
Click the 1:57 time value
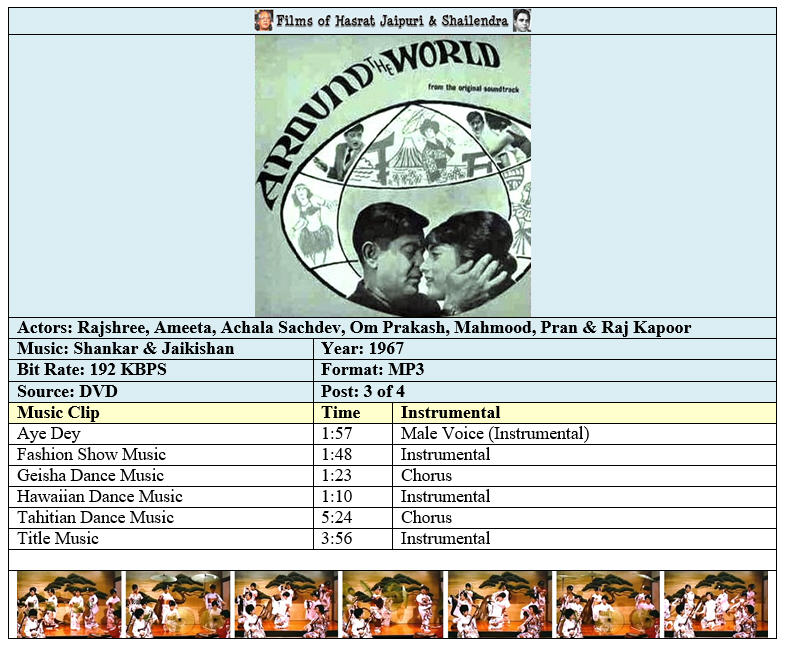337,434
